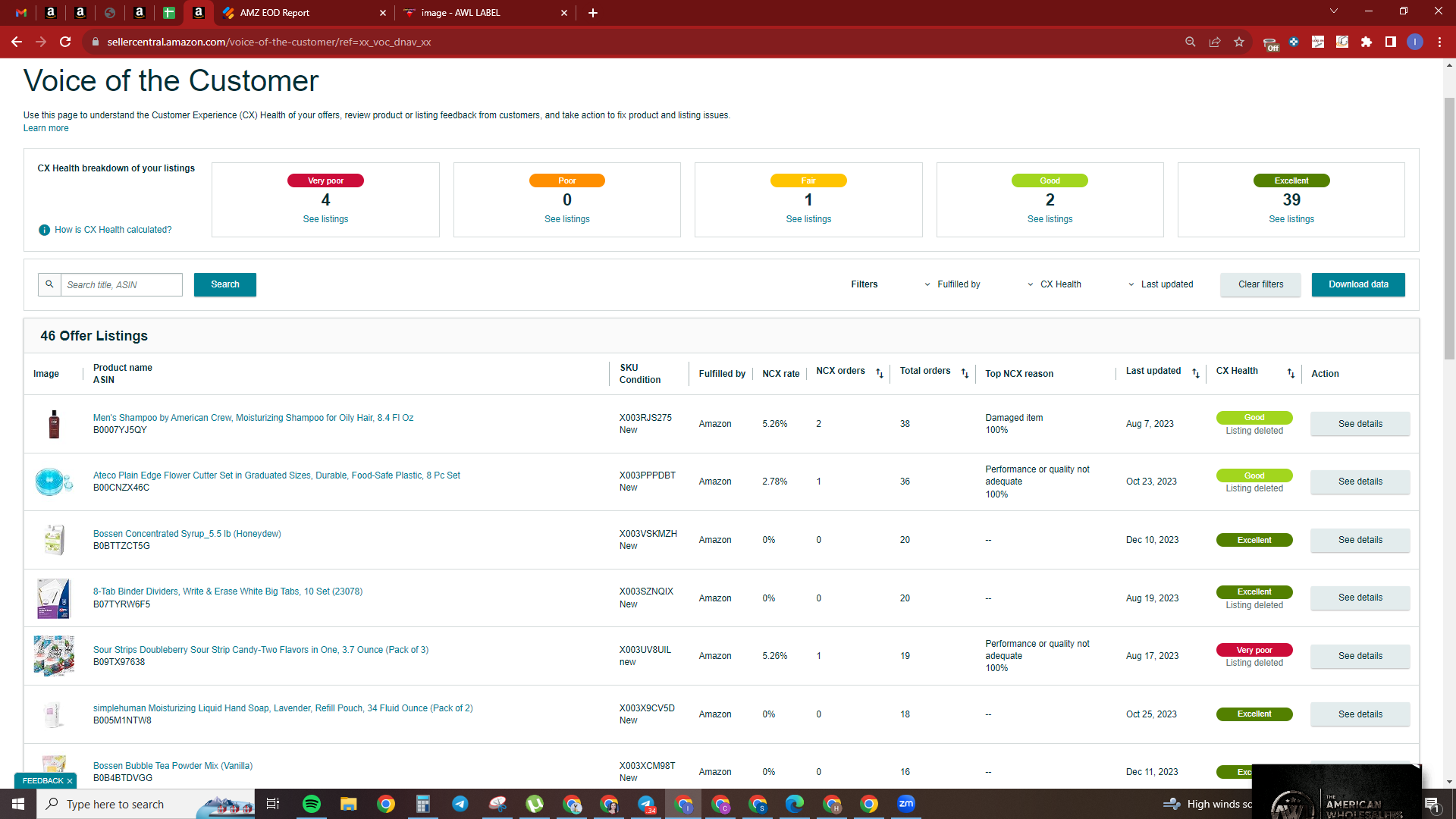This screenshot has height=819, width=1456.
Task: Expand the CX Health filter dropdown
Action: click(x=1055, y=284)
